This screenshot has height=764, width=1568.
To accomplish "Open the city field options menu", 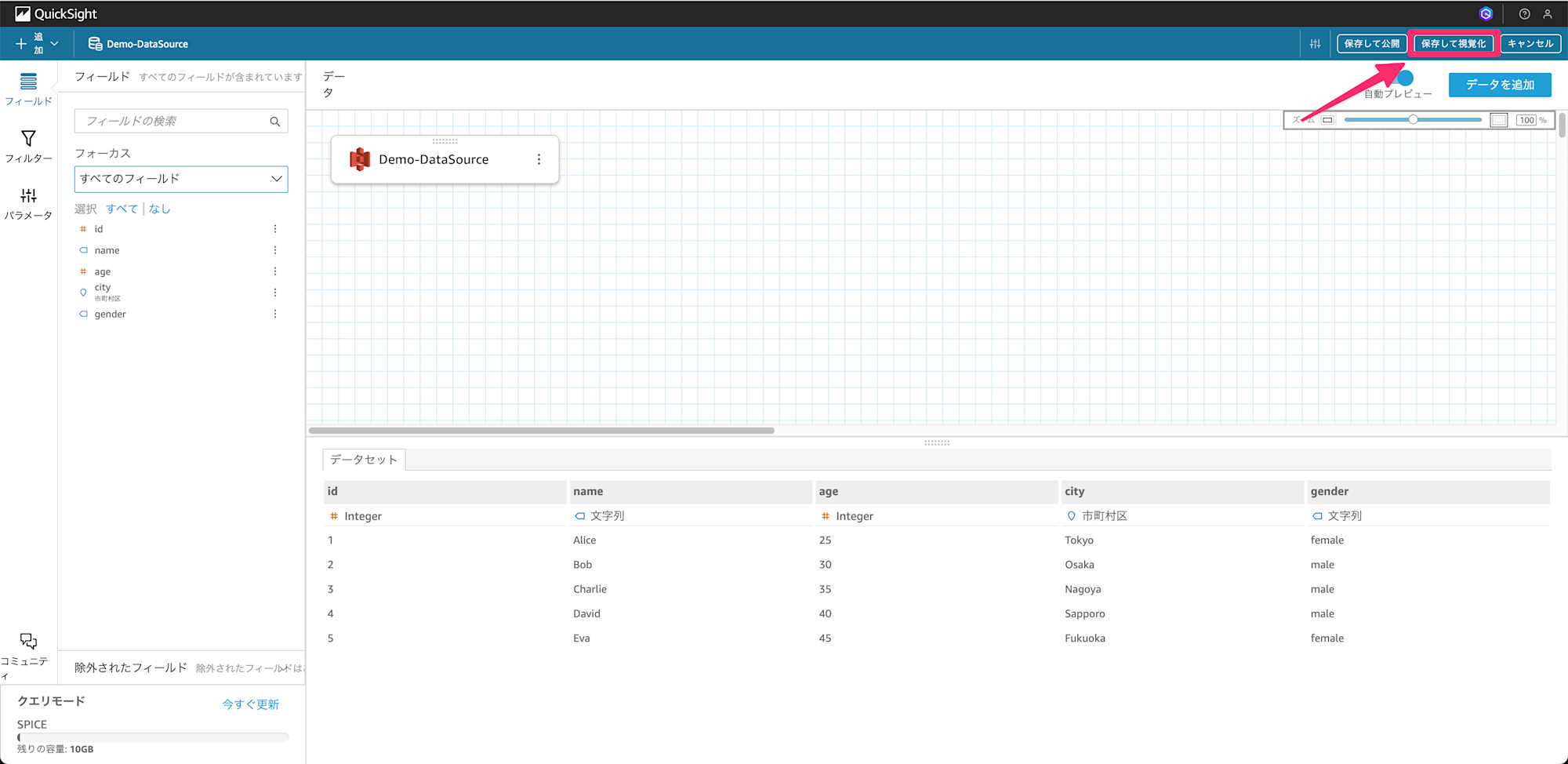I will (x=275, y=293).
